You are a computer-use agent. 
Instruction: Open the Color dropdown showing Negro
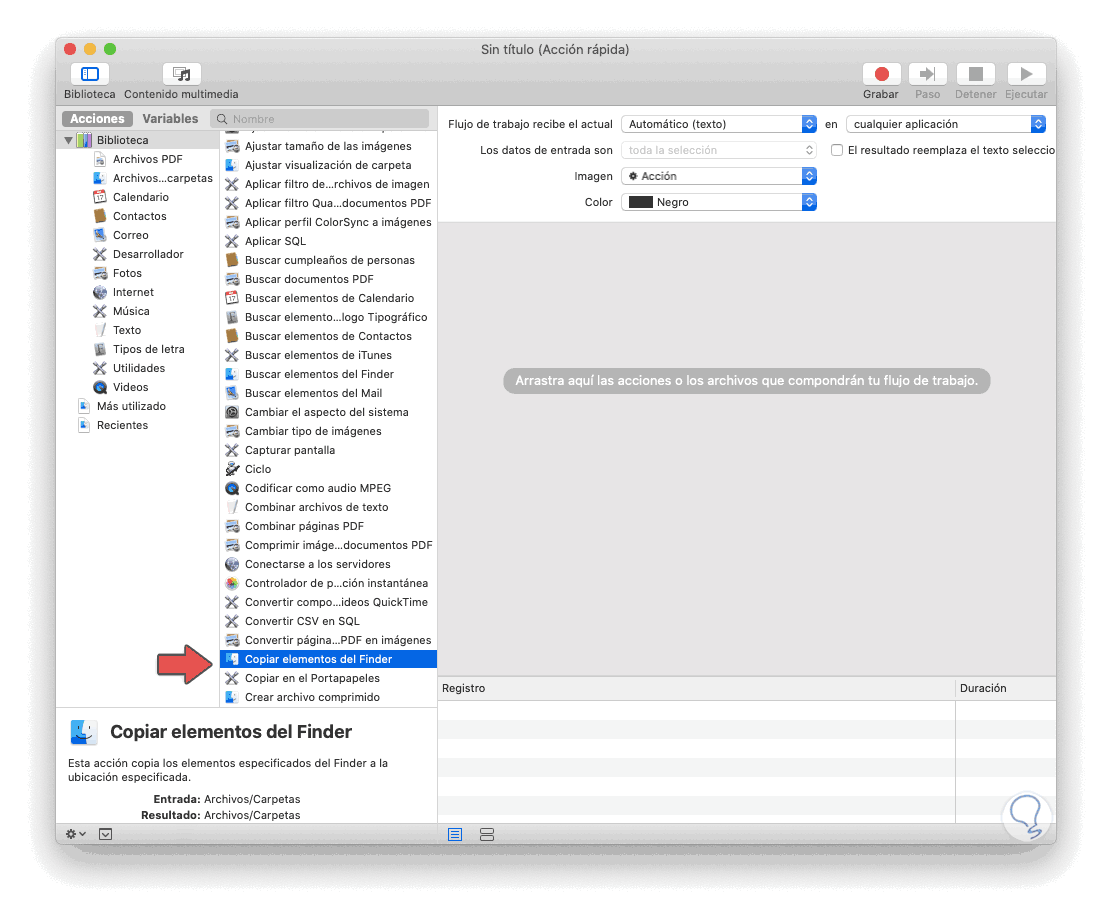pos(719,202)
